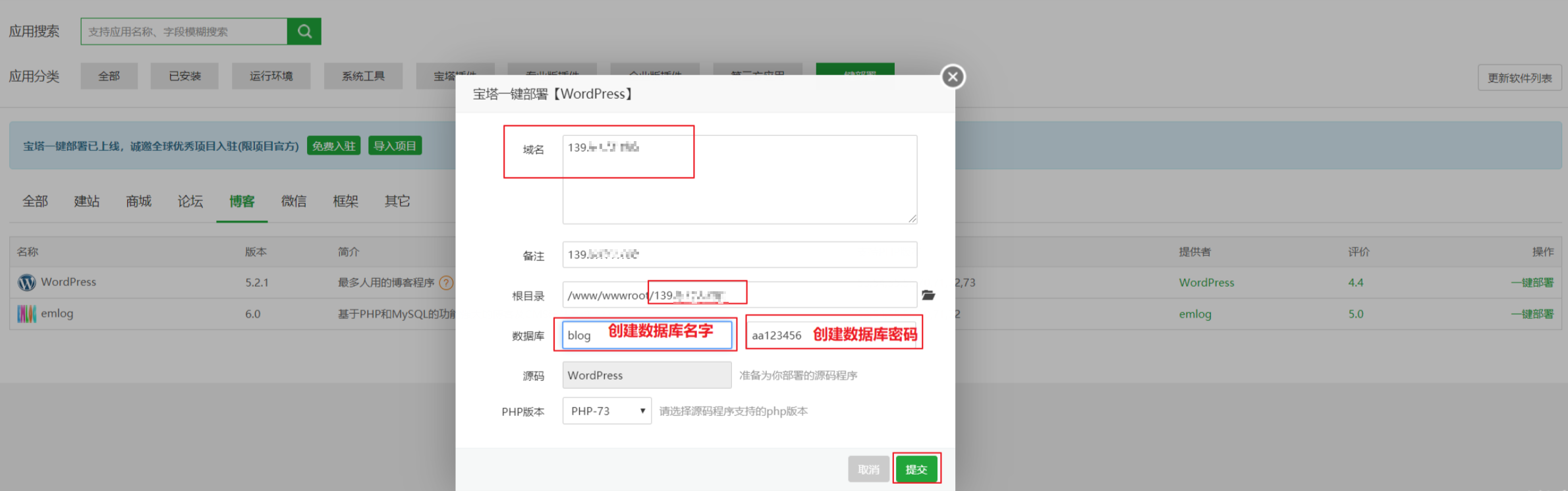Viewport: 1568px width, 491px height.
Task: Click the green search magnifier icon
Action: [304, 31]
